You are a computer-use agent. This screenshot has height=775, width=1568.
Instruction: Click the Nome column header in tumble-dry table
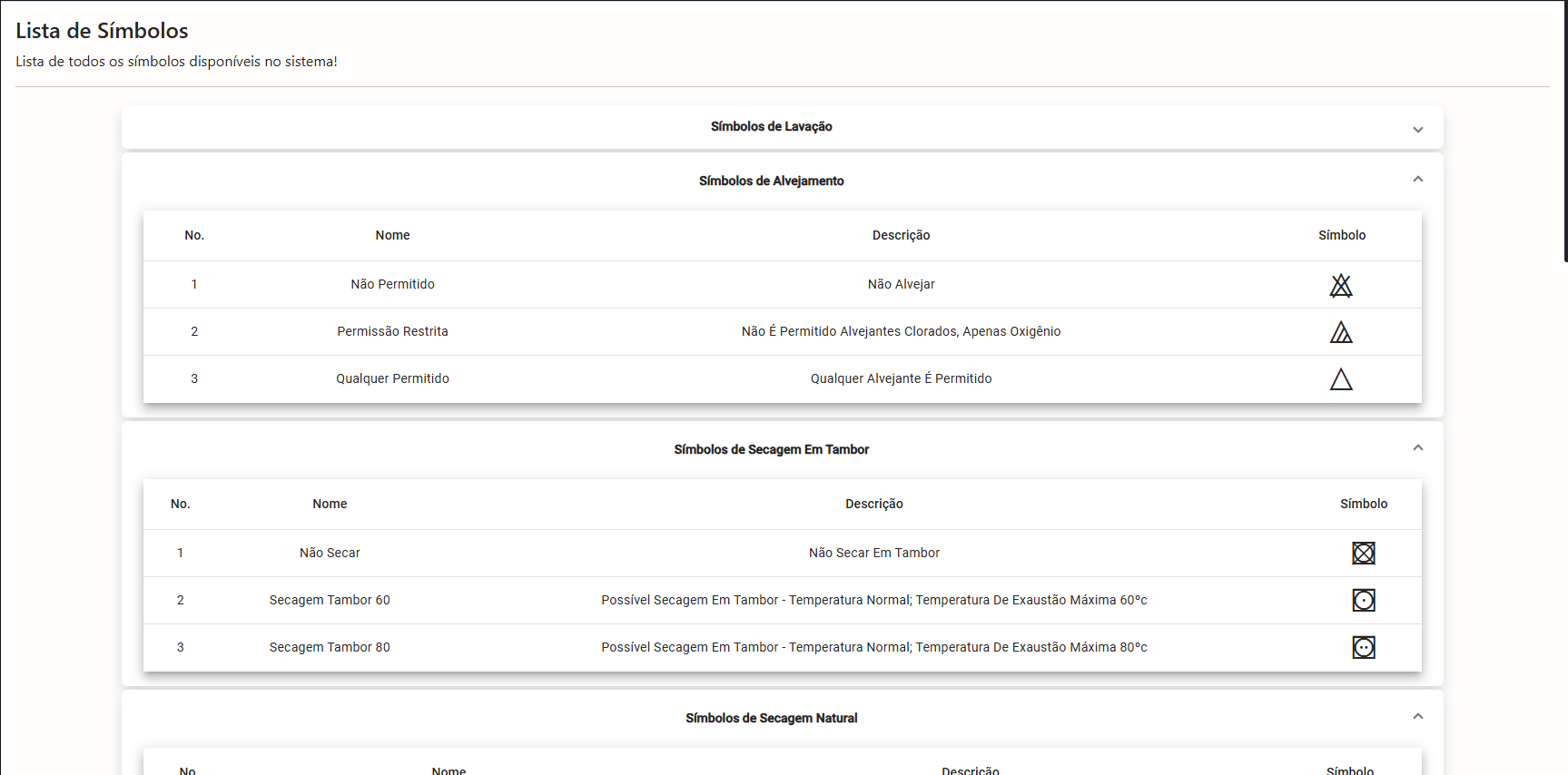330,505
